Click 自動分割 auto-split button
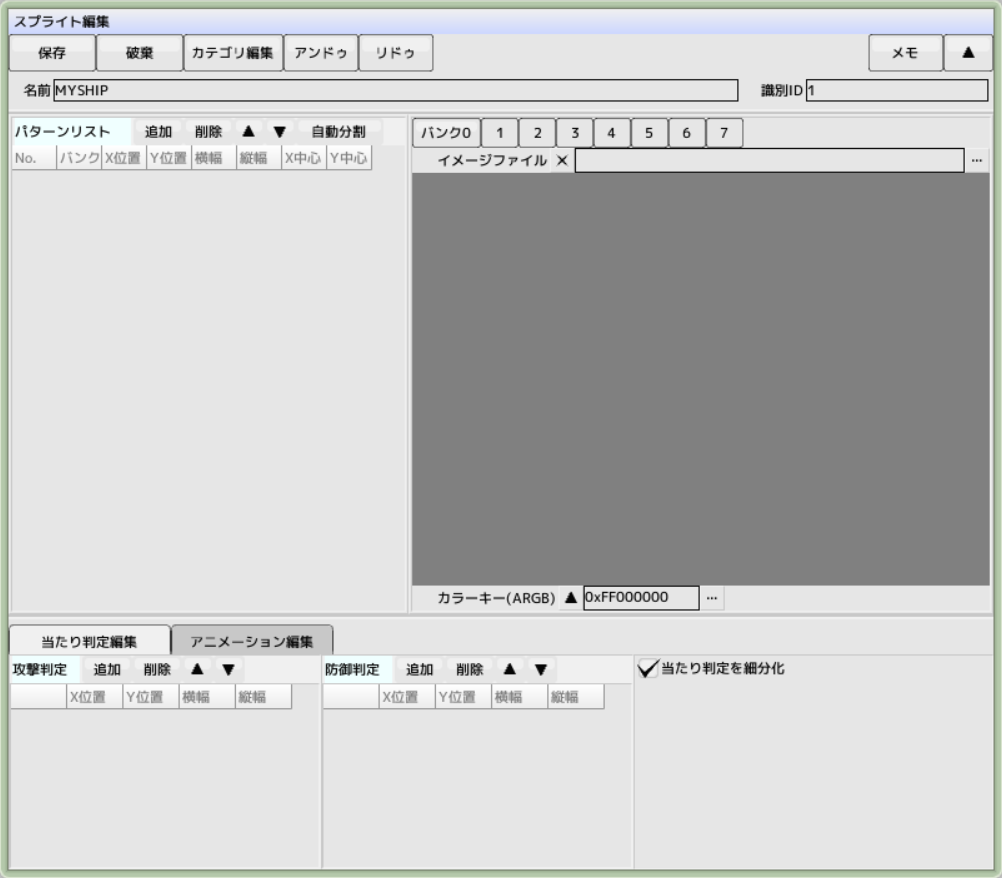Image resolution: width=1002 pixels, height=878 pixels. point(338,132)
